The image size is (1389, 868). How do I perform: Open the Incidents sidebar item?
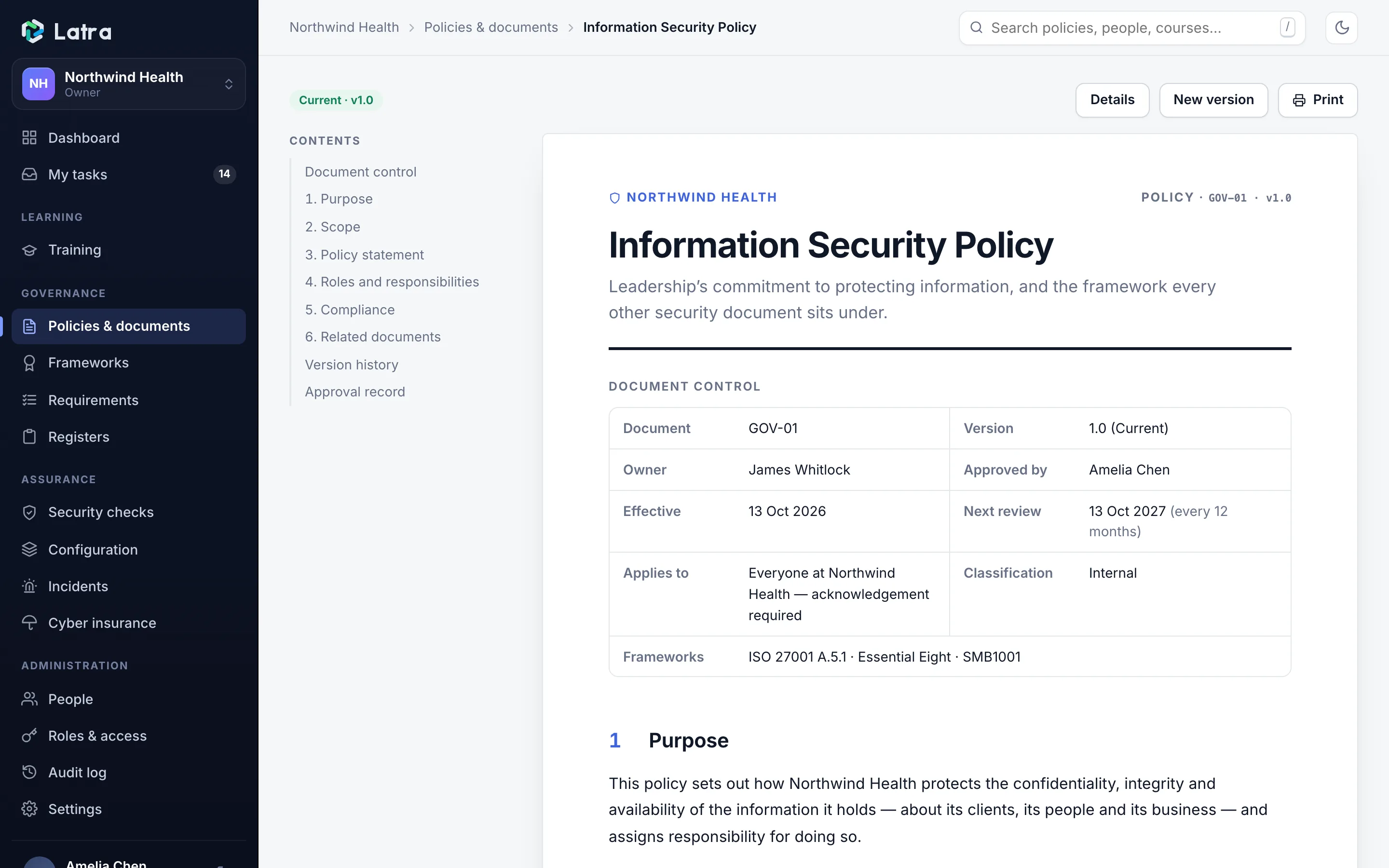coord(129,586)
